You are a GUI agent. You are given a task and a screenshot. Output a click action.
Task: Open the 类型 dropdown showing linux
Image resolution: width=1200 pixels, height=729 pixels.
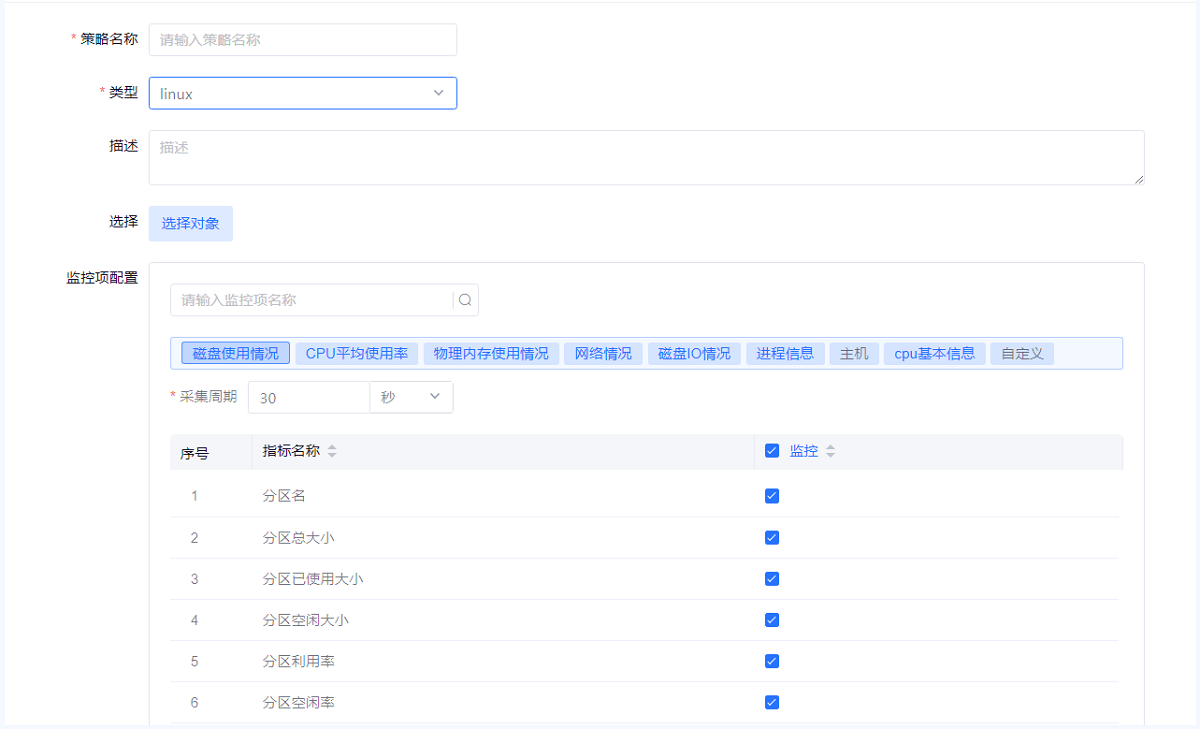coord(302,93)
